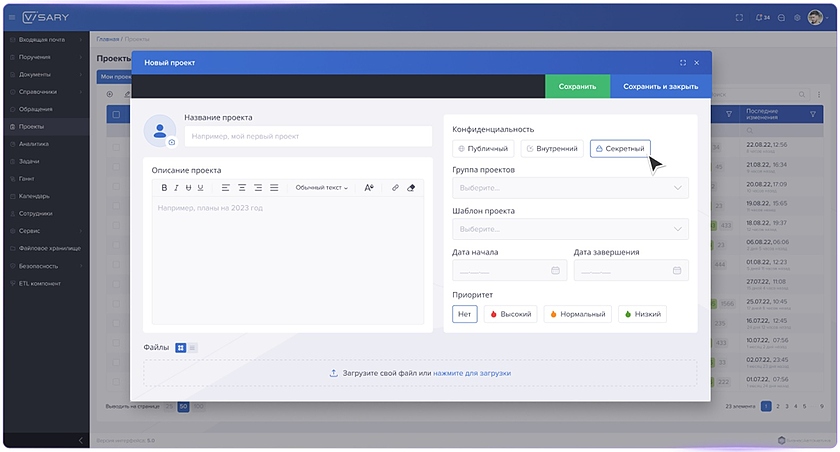
Task: Insert a link via the editor toolbar
Action: (x=395, y=187)
